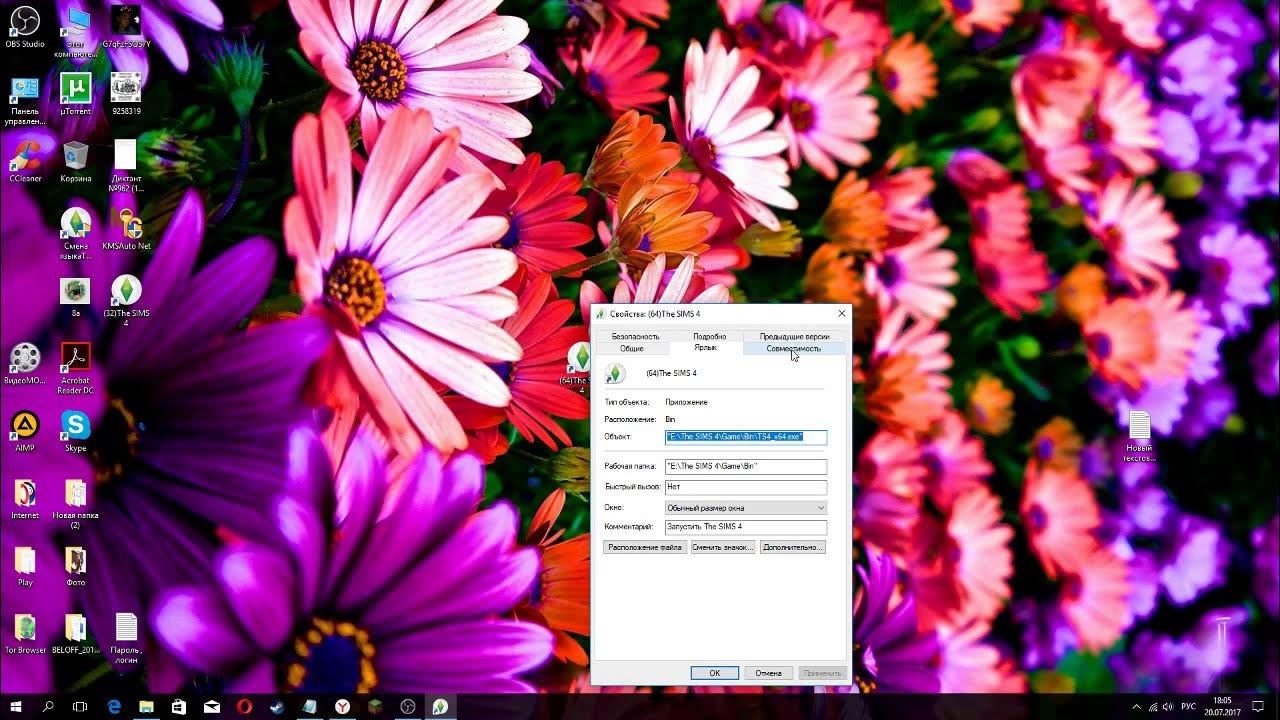This screenshot has height=720, width=1280.
Task: Select the Фото folder icon
Action: coord(76,565)
